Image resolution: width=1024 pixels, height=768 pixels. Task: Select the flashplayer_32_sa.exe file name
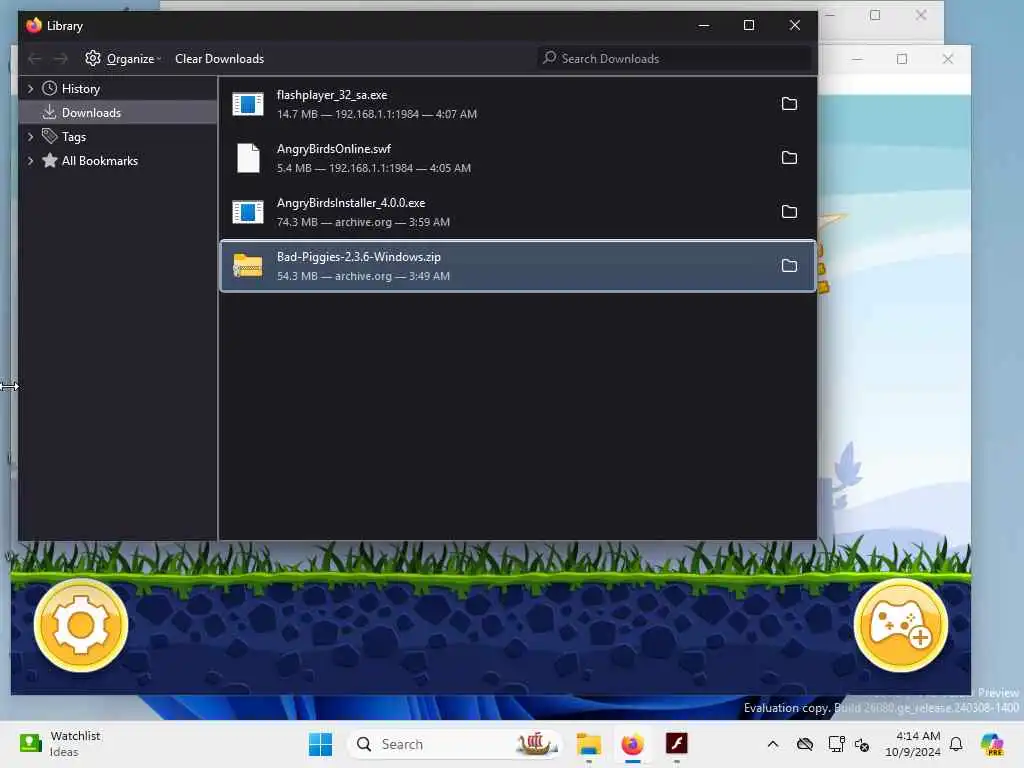point(332,95)
